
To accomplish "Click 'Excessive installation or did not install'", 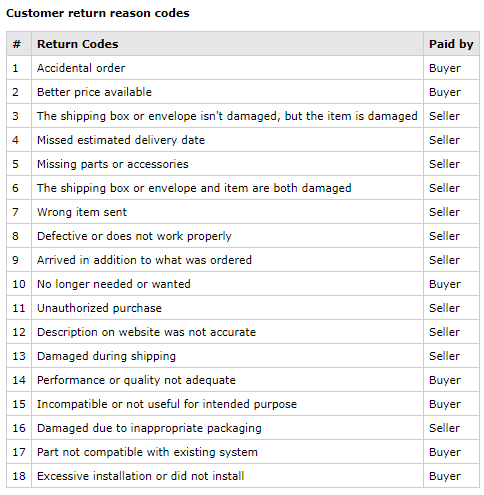I will [x=141, y=476].
